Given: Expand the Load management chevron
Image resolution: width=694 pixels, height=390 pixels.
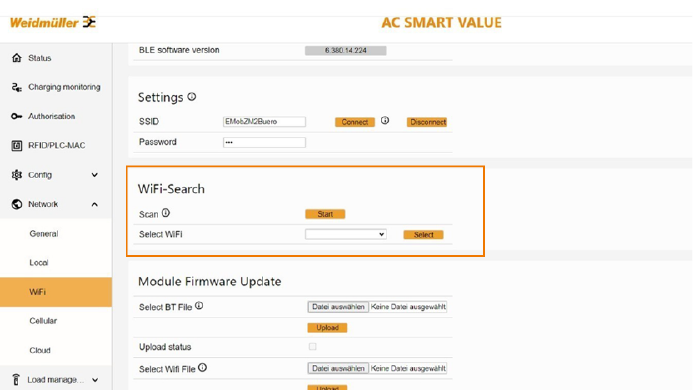Looking at the screenshot, I should point(95,380).
